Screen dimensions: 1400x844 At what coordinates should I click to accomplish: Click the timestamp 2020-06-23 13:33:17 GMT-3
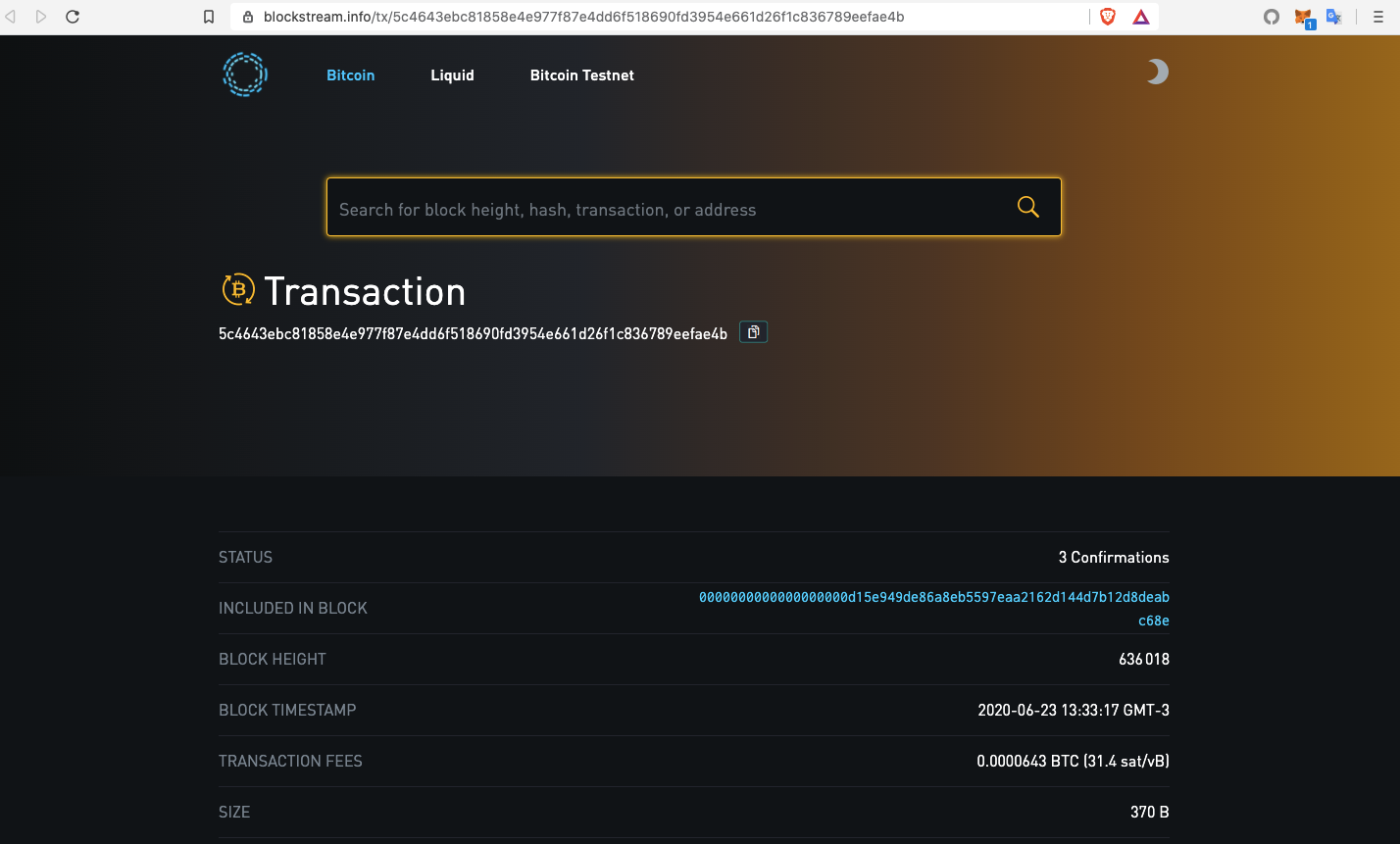[1074, 710]
